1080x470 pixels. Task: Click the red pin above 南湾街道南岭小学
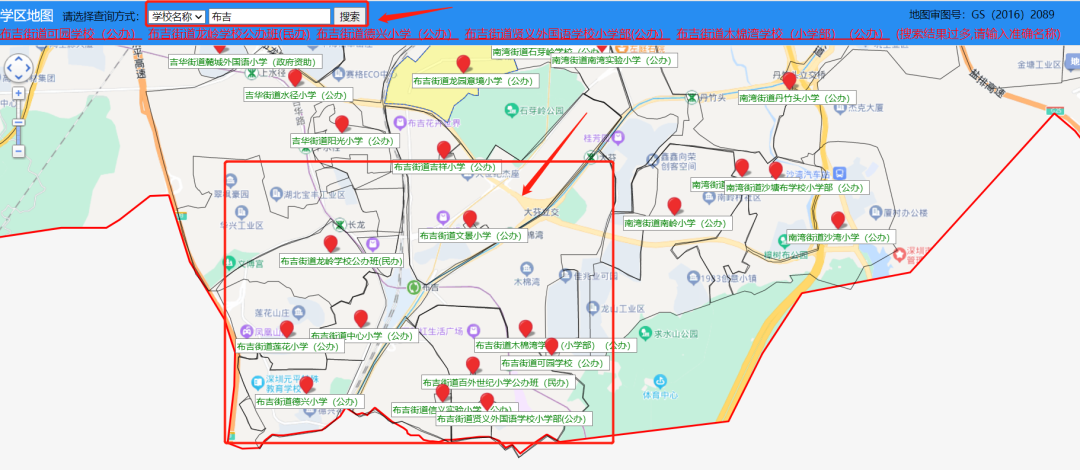click(x=674, y=206)
